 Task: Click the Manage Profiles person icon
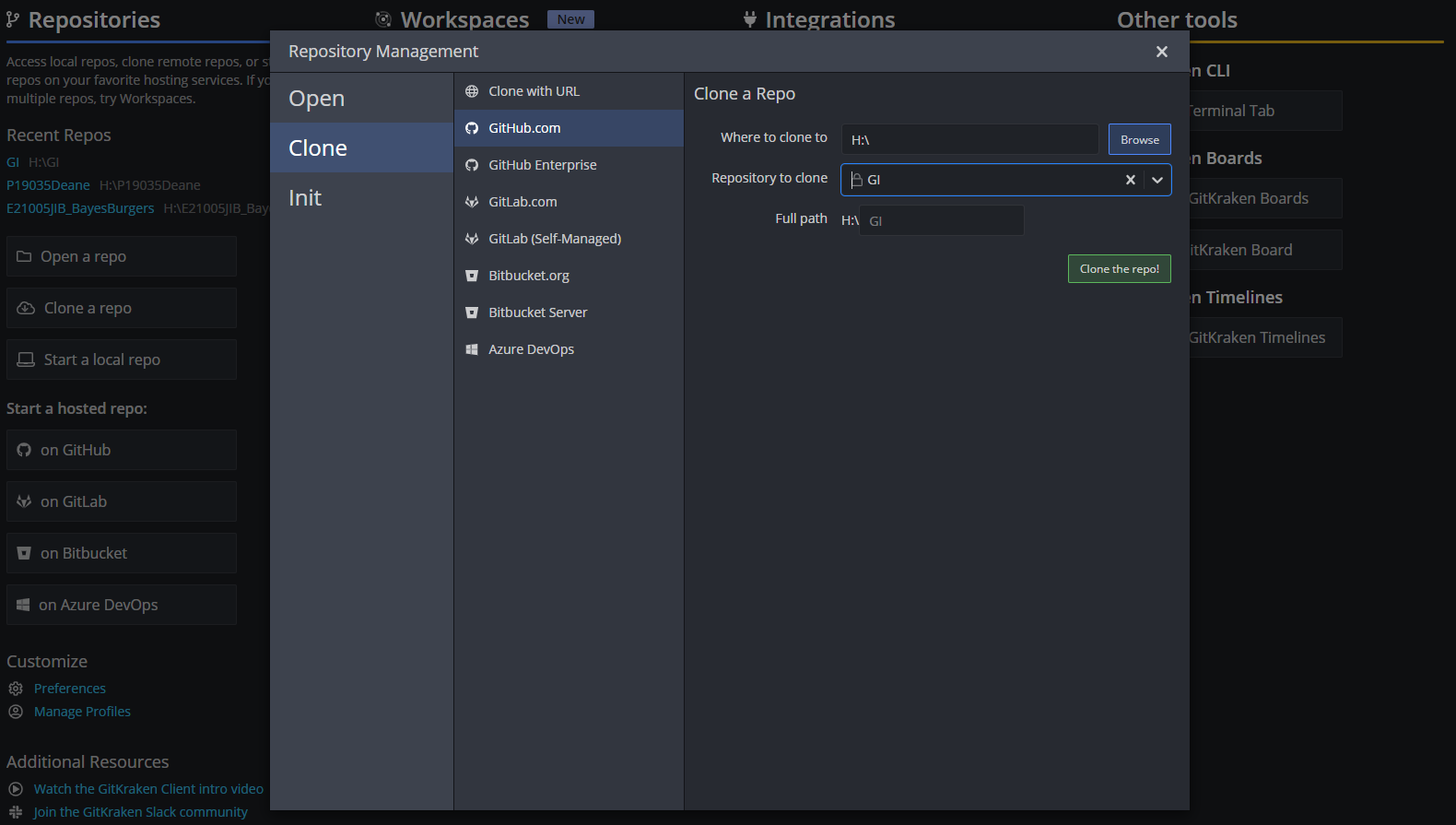tap(16, 712)
